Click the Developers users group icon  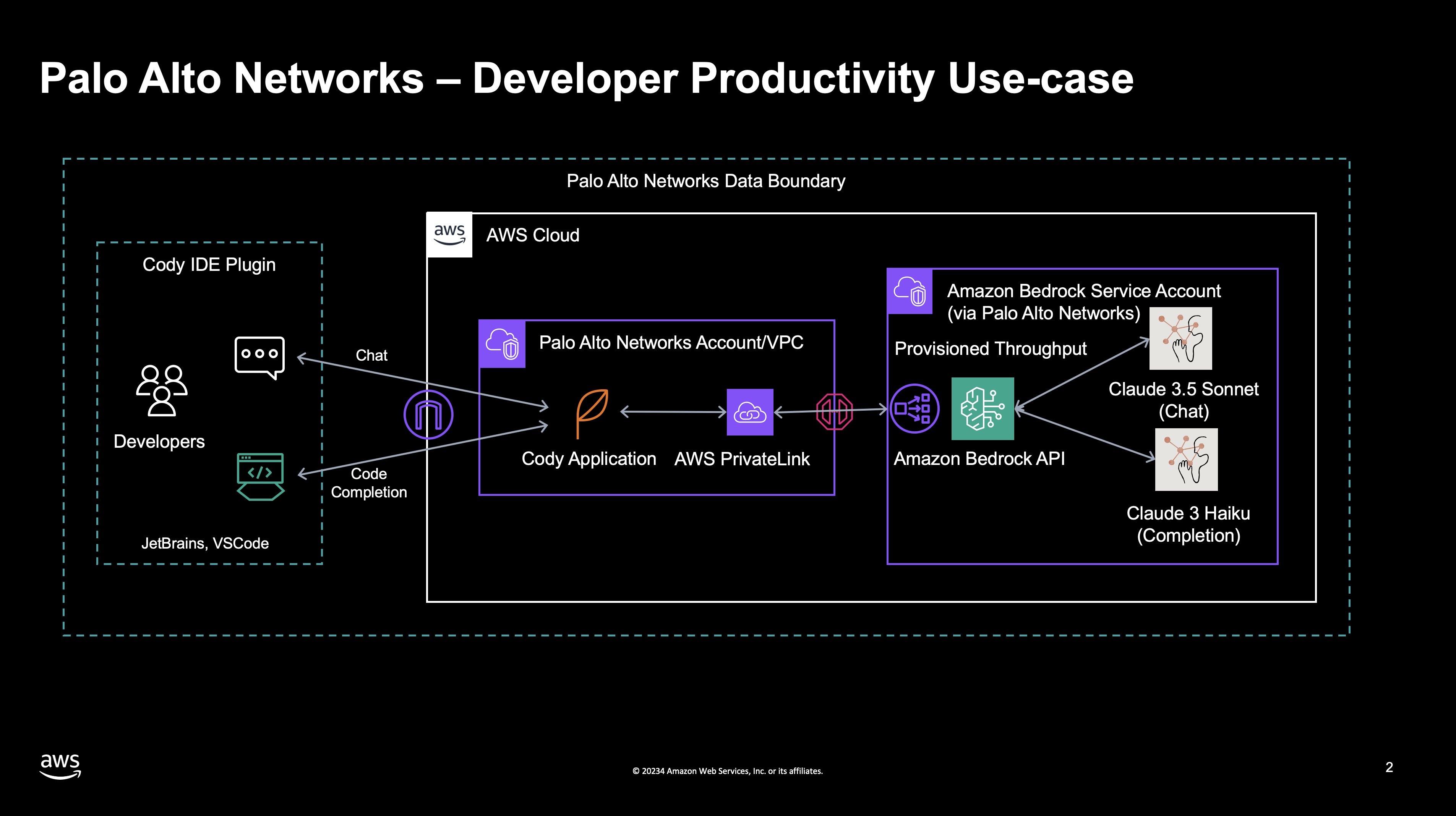click(162, 390)
